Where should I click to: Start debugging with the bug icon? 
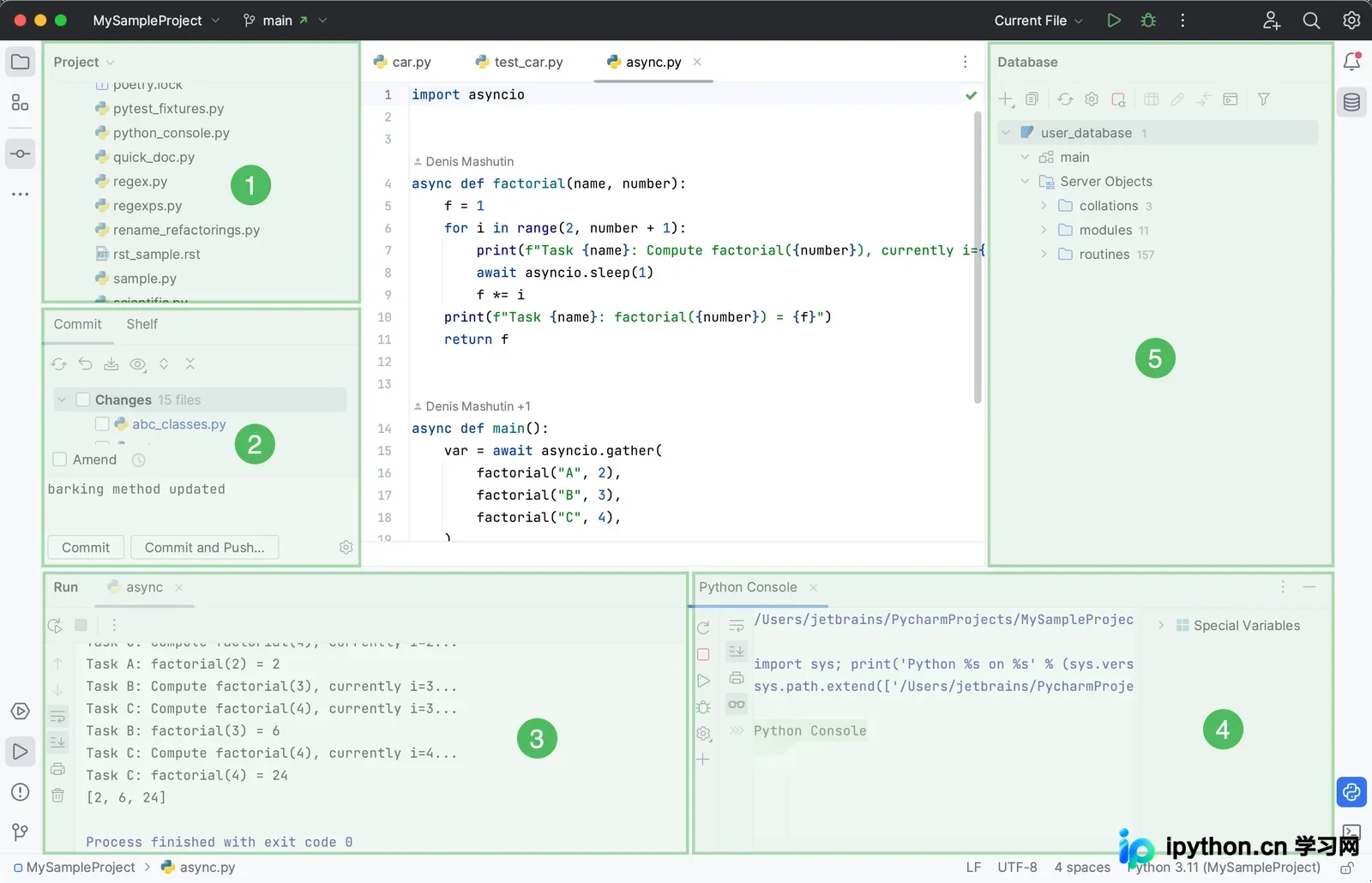click(x=1148, y=21)
